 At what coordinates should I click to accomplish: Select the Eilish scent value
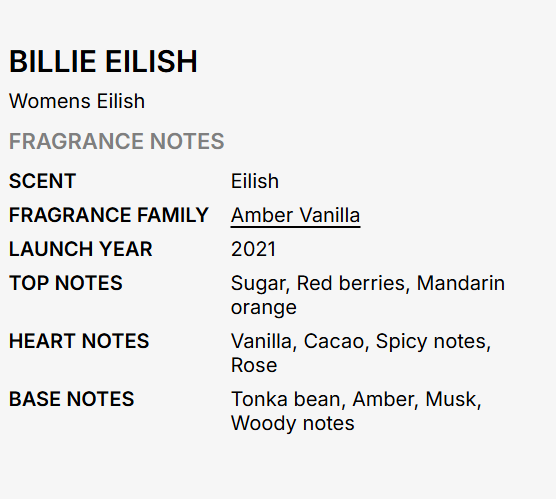pos(255,181)
